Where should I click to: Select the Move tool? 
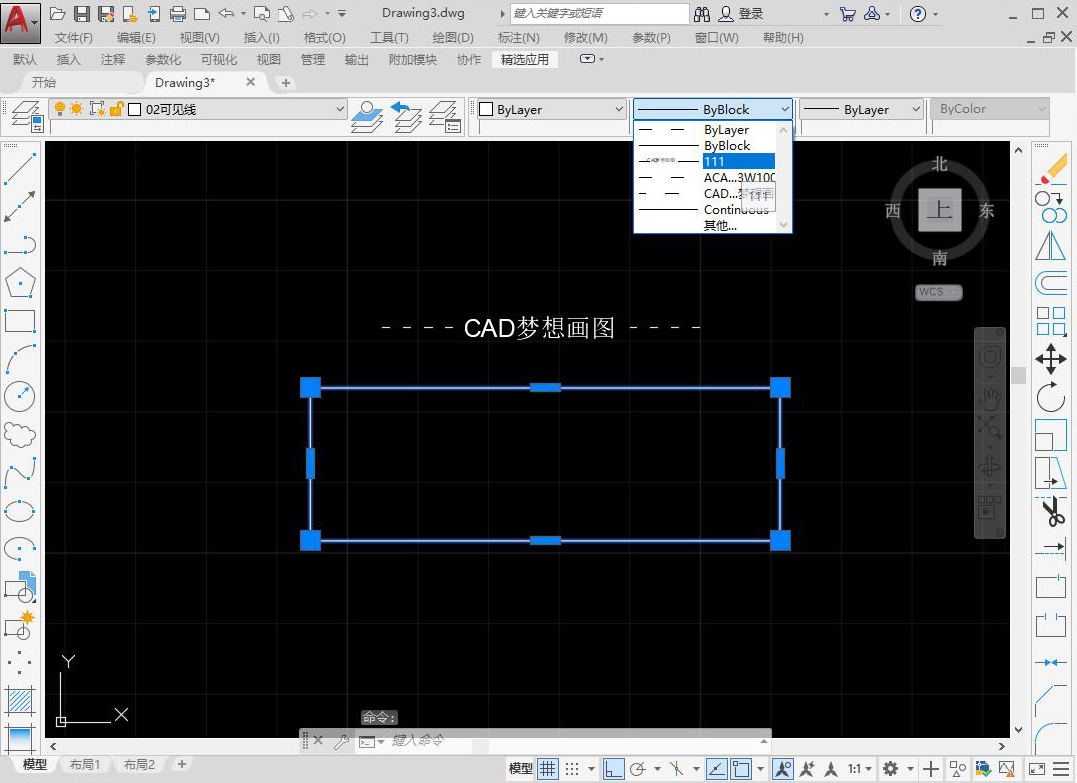[x=1050, y=359]
